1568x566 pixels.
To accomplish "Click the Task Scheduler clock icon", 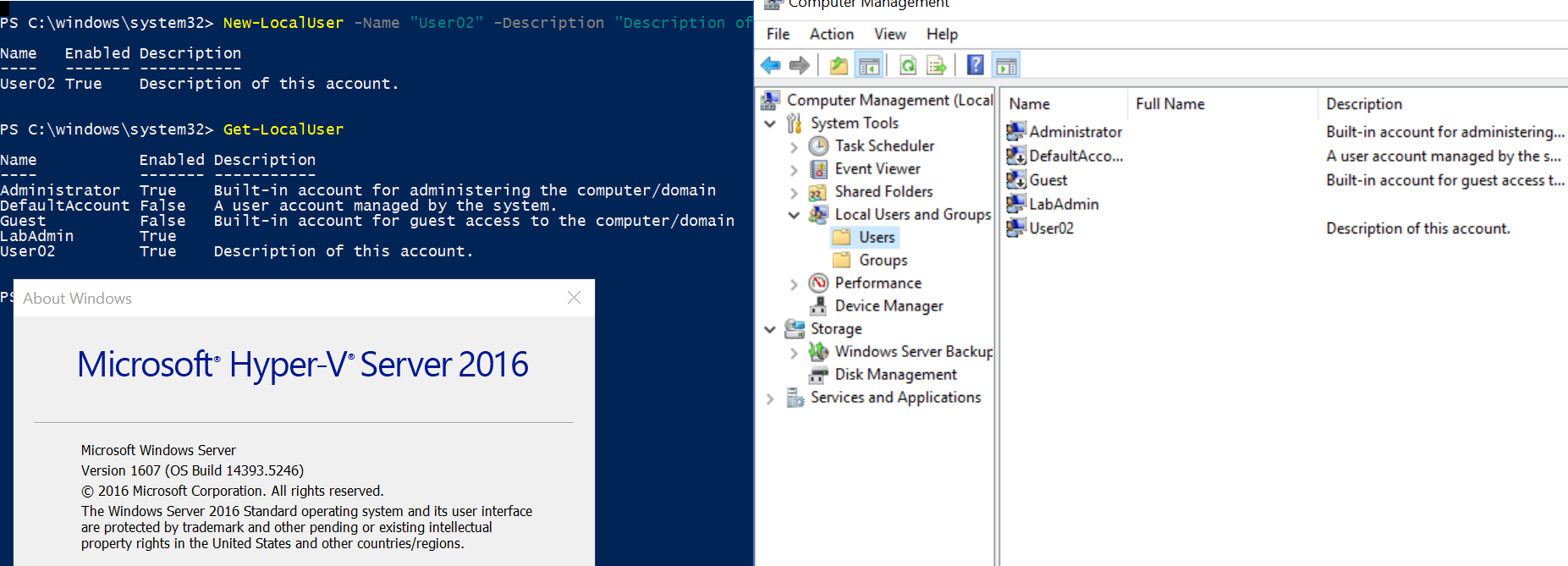I will click(x=818, y=146).
